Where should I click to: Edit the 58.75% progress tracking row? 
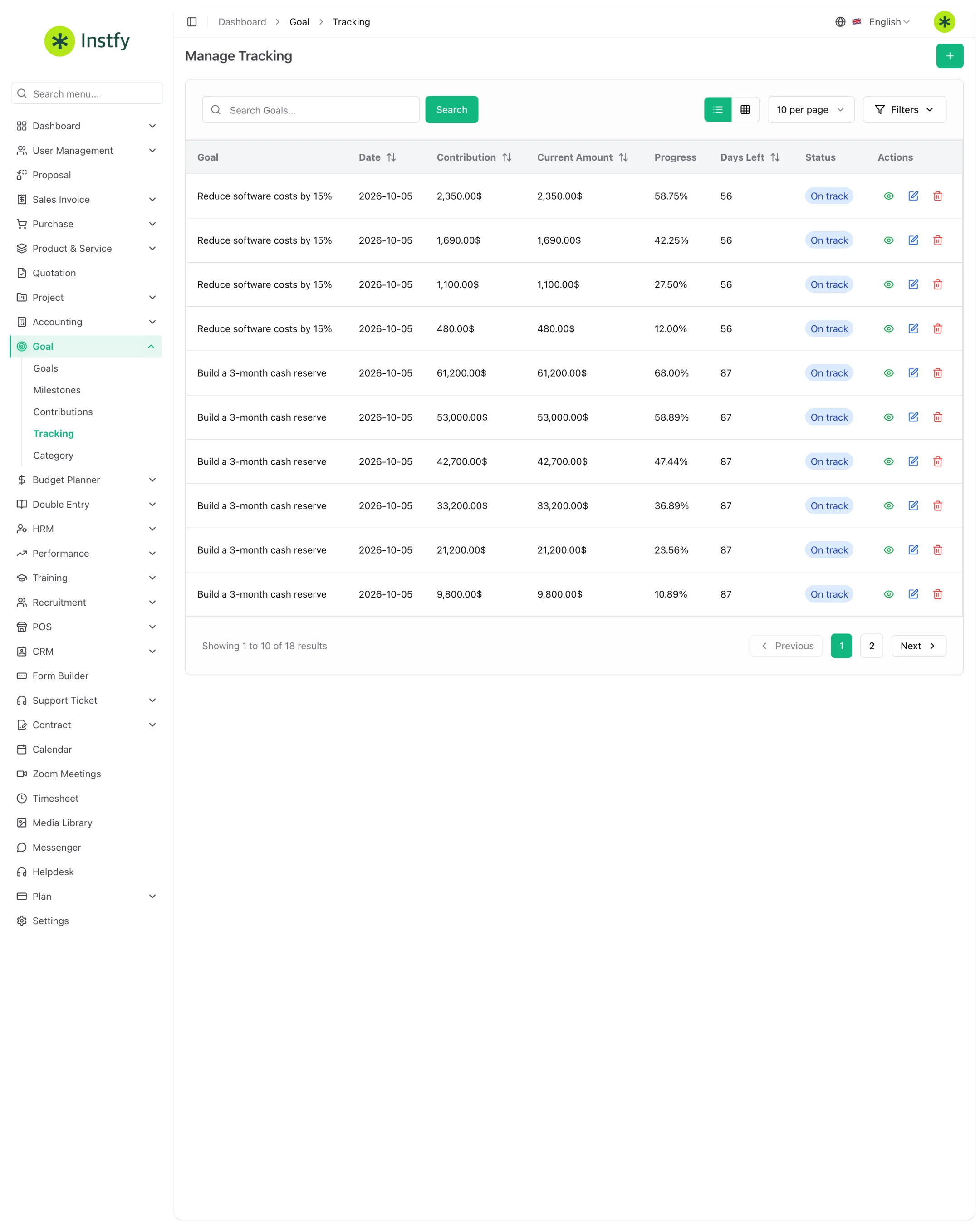click(912, 196)
